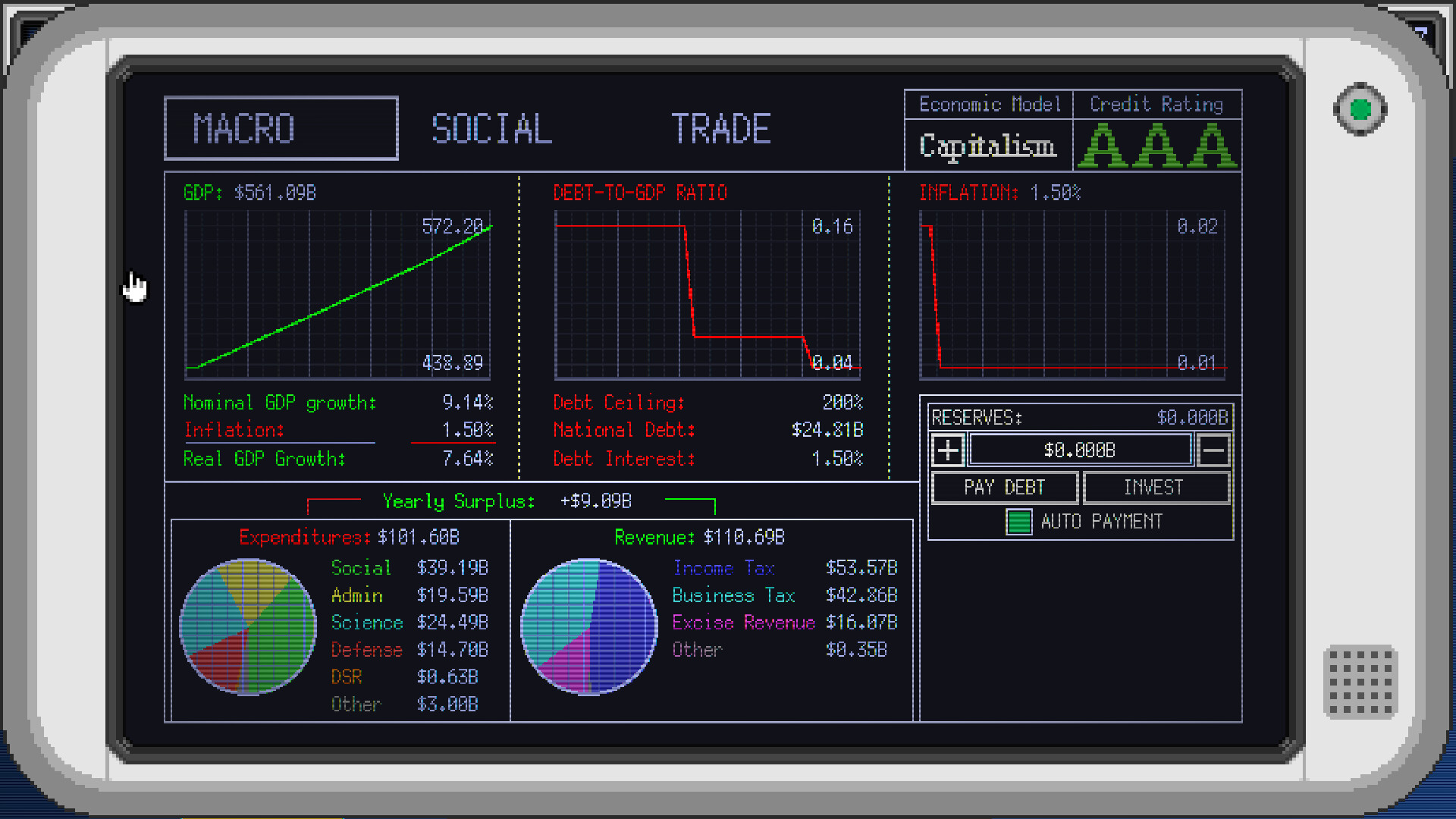The width and height of the screenshot is (1456, 819).
Task: Click the Debt-to-GDP ratio graph
Action: click(x=707, y=294)
